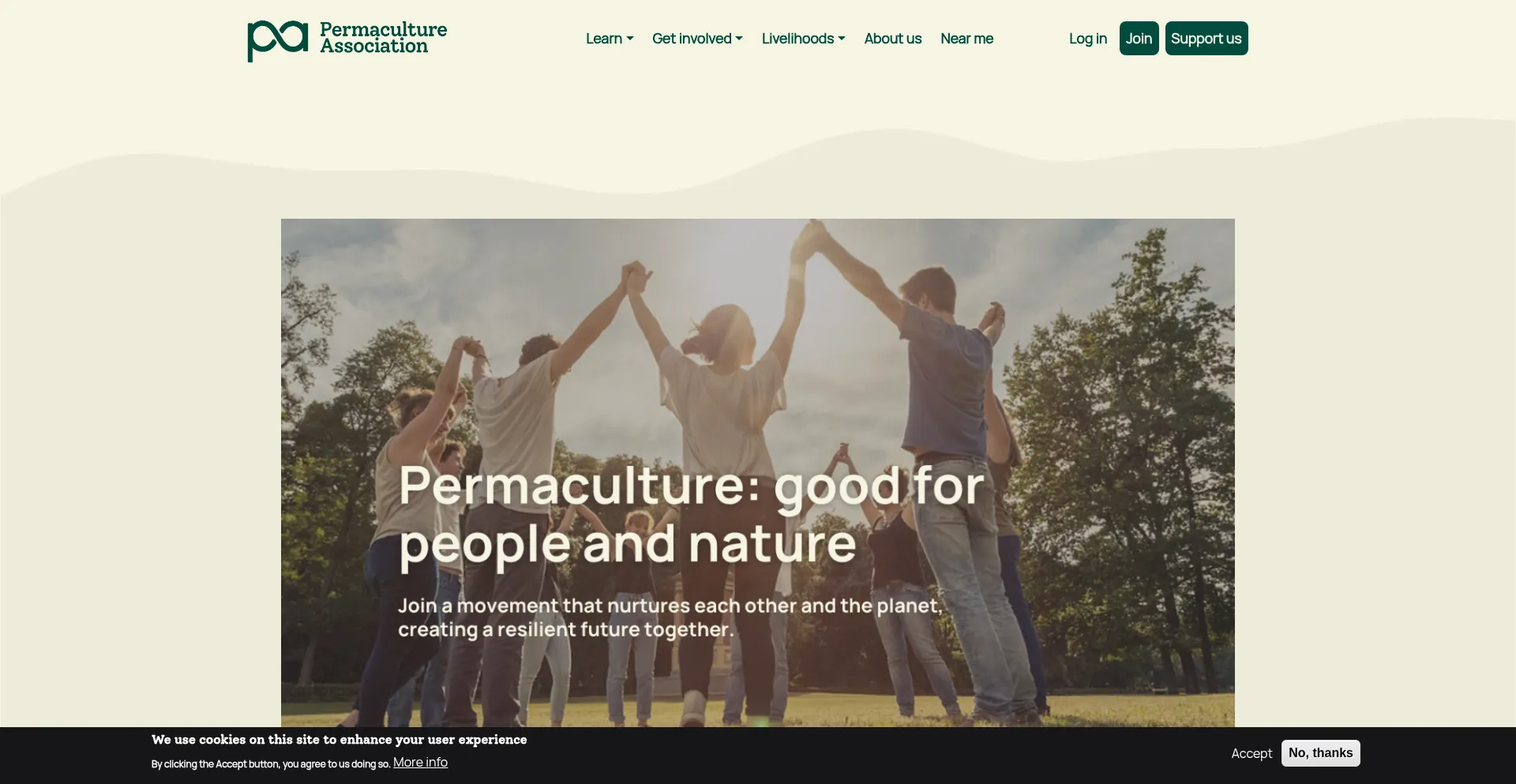Image resolution: width=1516 pixels, height=784 pixels.
Task: Go to the About us page
Action: [893, 39]
